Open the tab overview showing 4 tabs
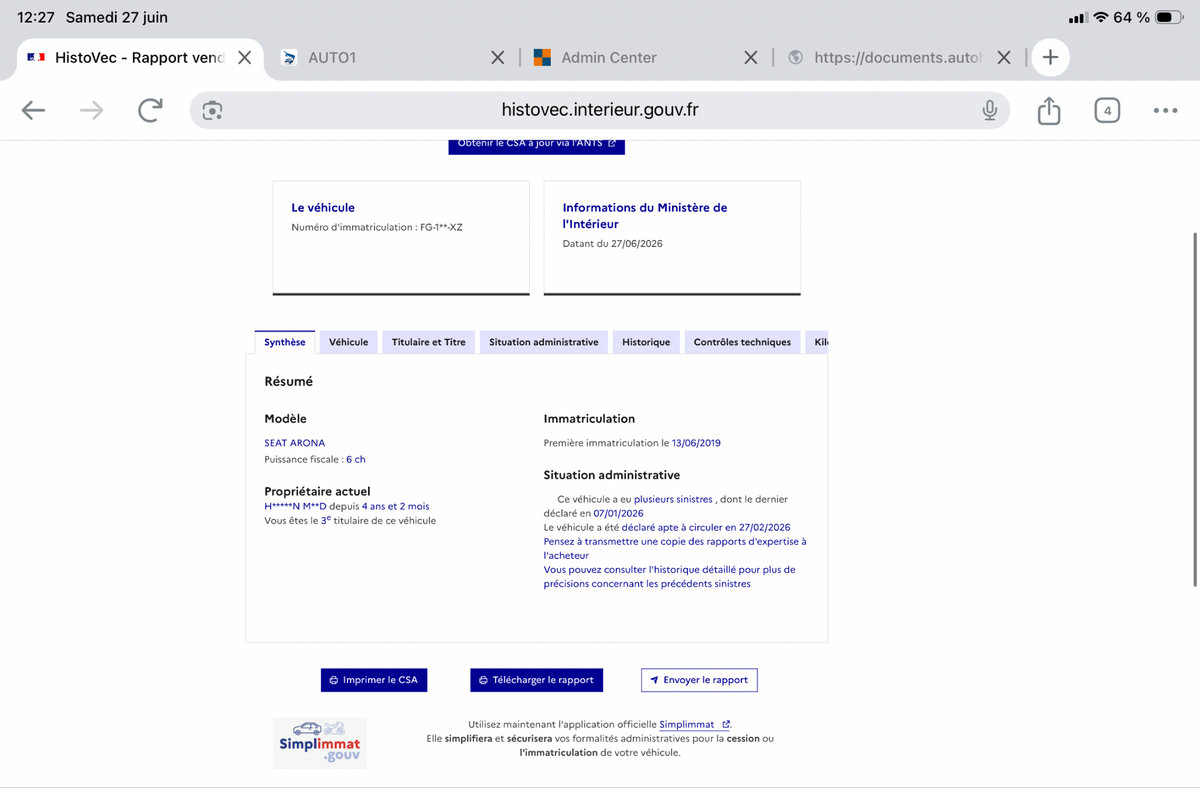 click(x=1106, y=111)
